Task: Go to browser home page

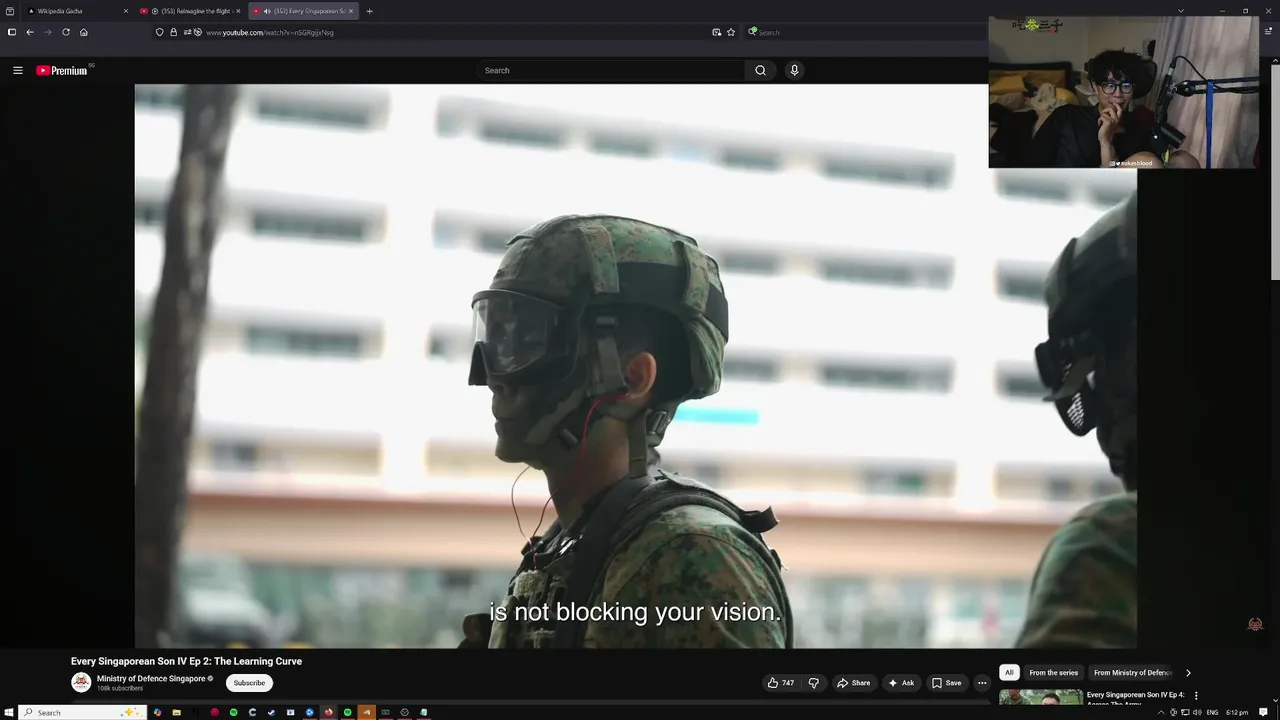Action: (84, 32)
